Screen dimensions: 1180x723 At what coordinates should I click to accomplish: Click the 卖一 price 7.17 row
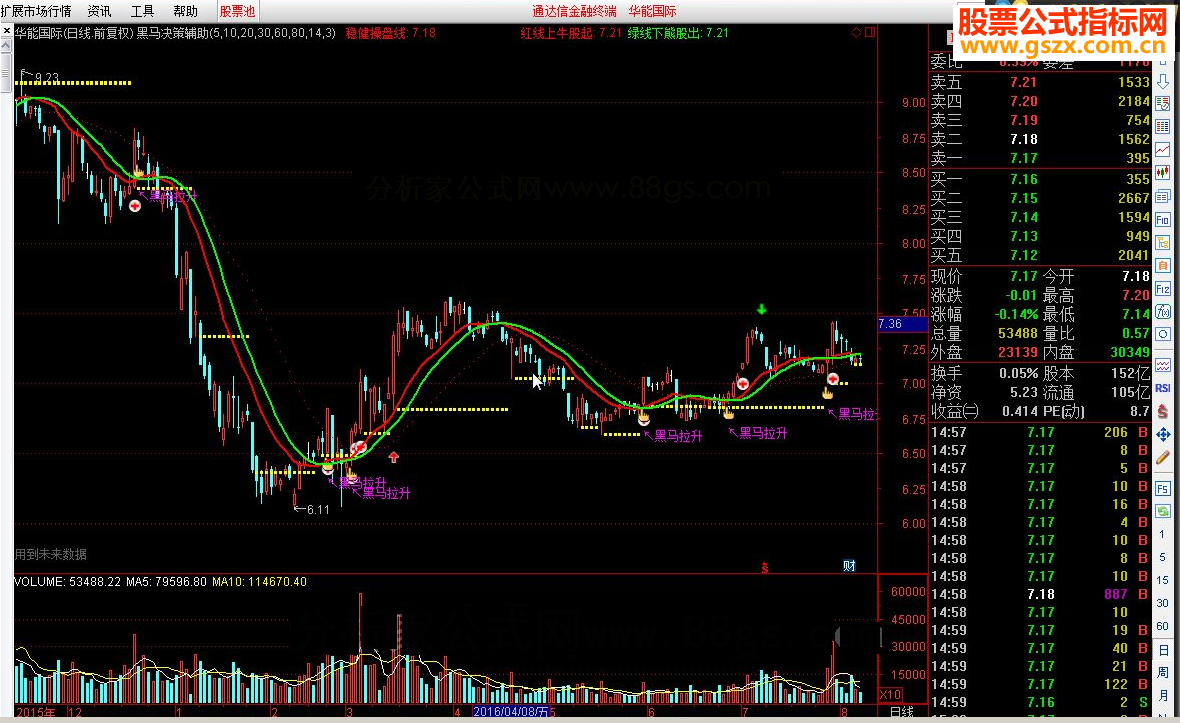(1040, 158)
